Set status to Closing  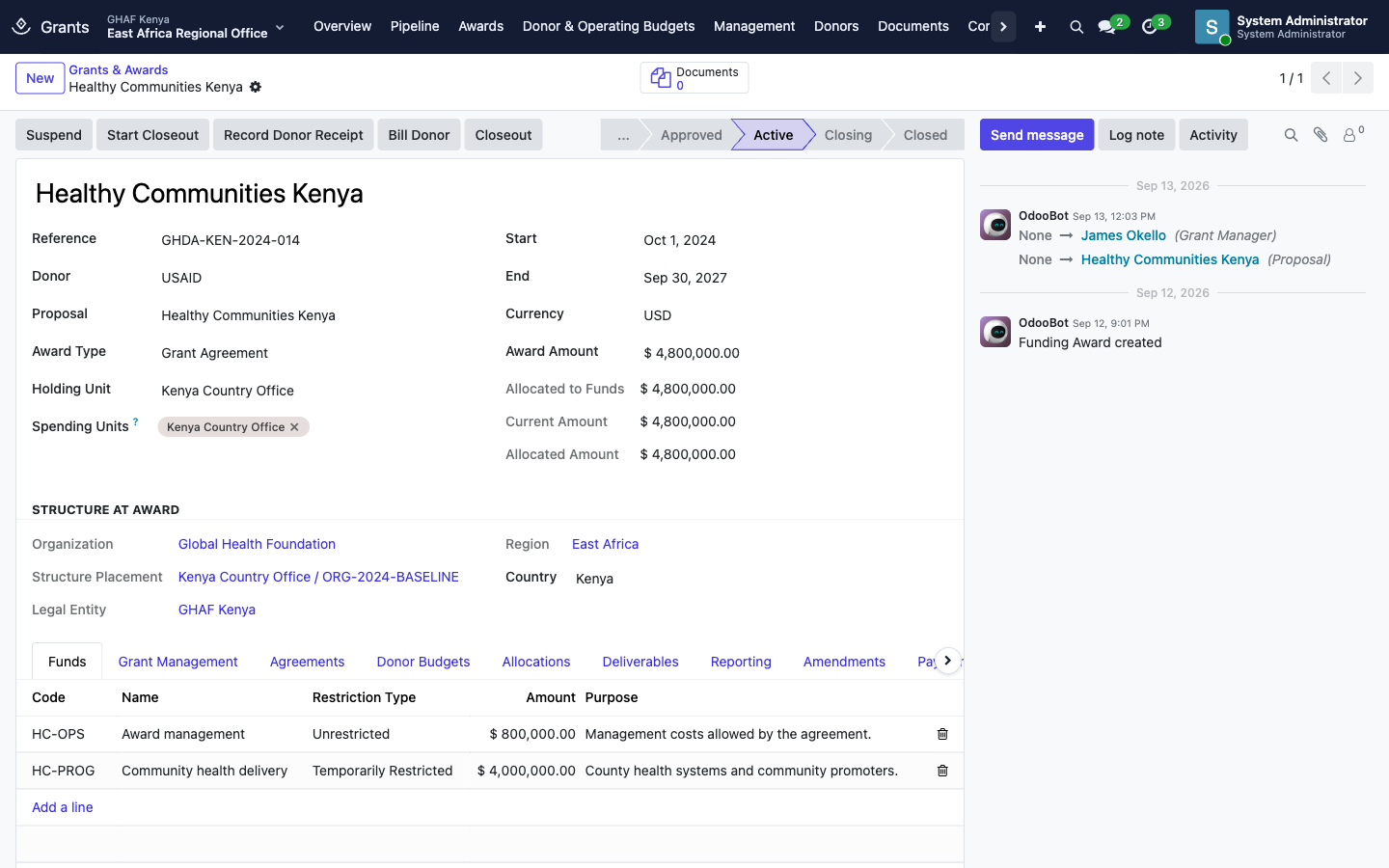848,135
